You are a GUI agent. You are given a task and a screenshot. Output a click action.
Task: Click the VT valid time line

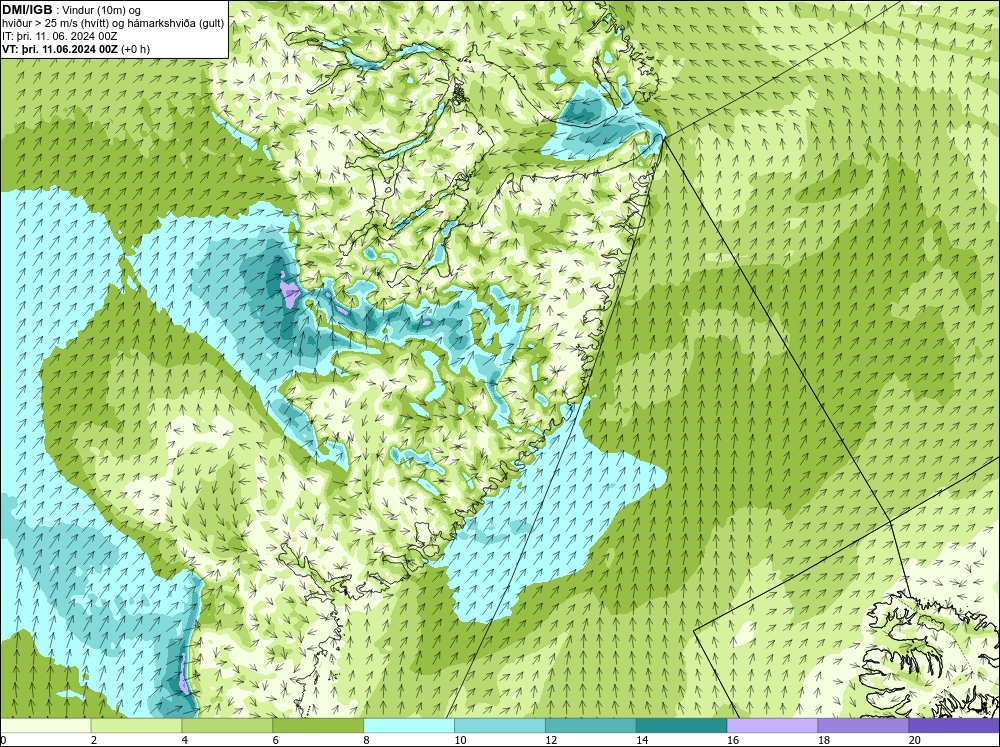click(76, 49)
